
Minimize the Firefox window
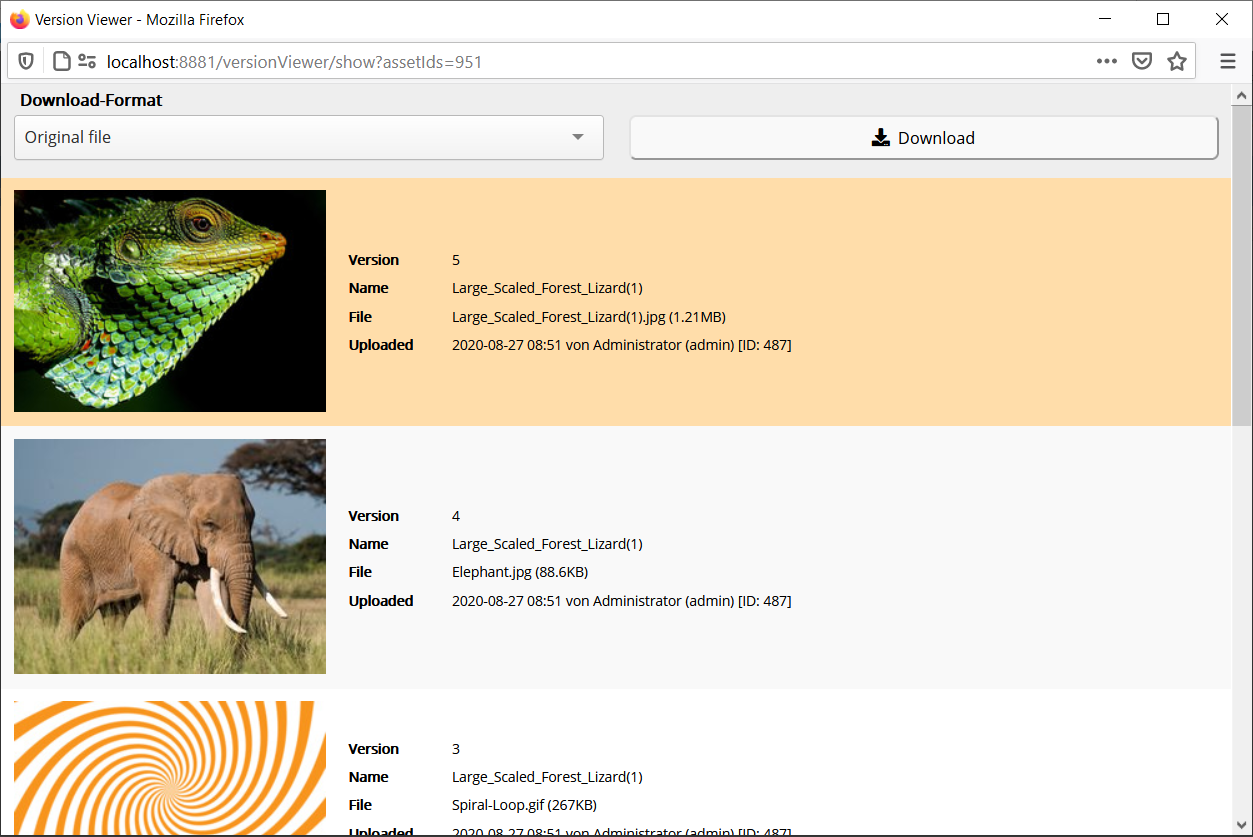[1105, 19]
